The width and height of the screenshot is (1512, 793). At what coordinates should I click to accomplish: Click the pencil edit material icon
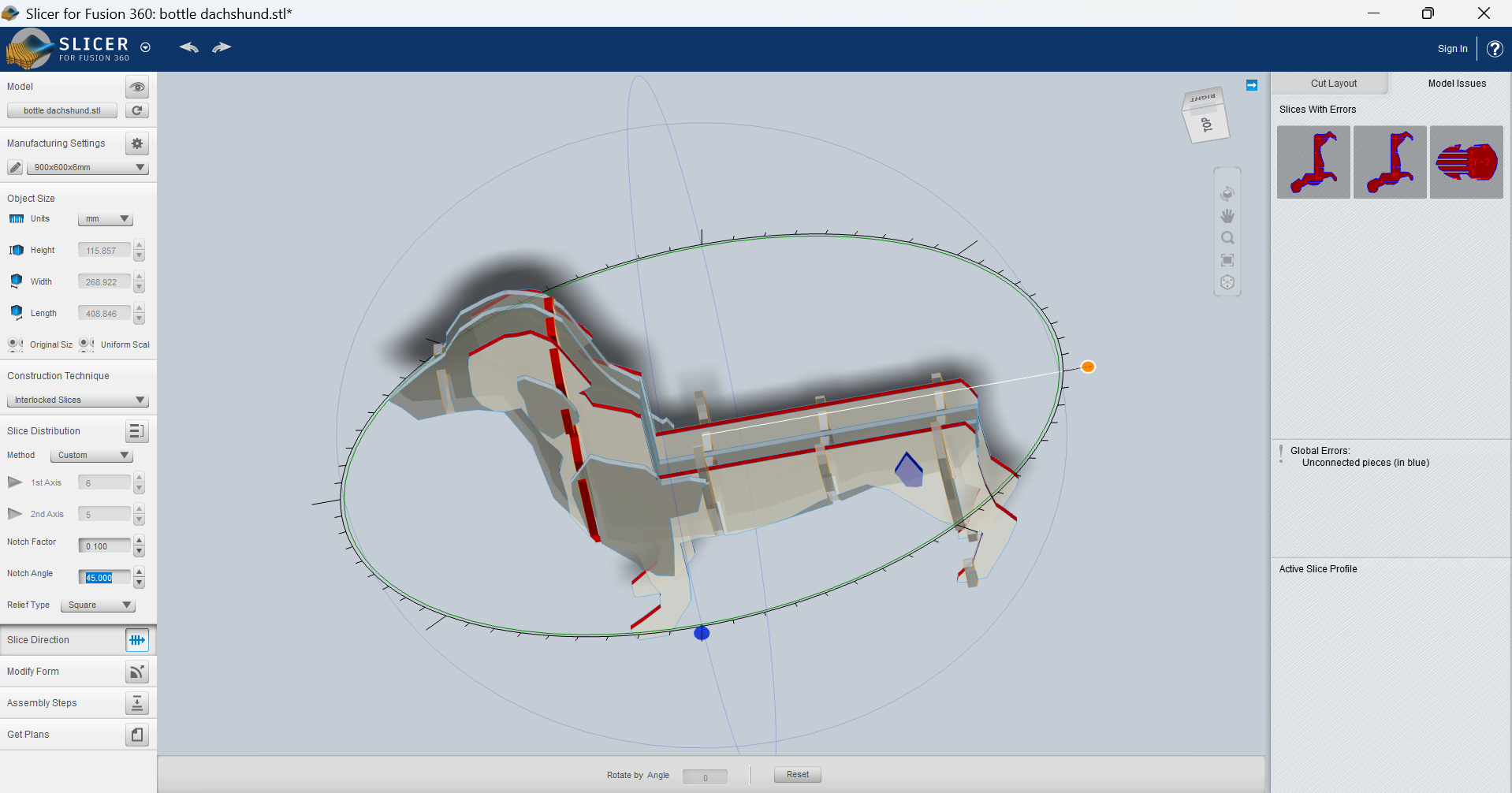pyautogui.click(x=15, y=167)
